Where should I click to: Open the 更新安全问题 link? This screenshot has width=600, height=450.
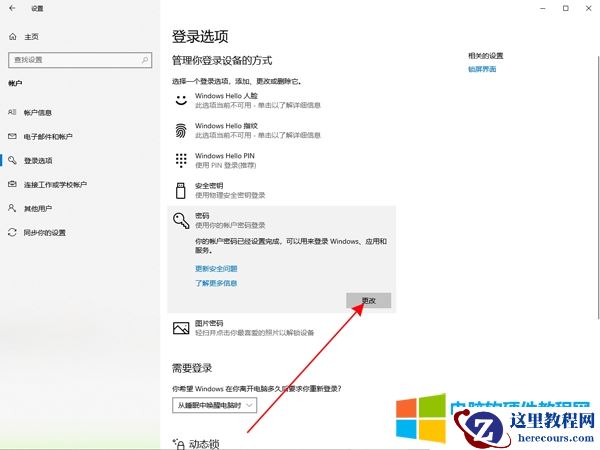tap(216, 269)
